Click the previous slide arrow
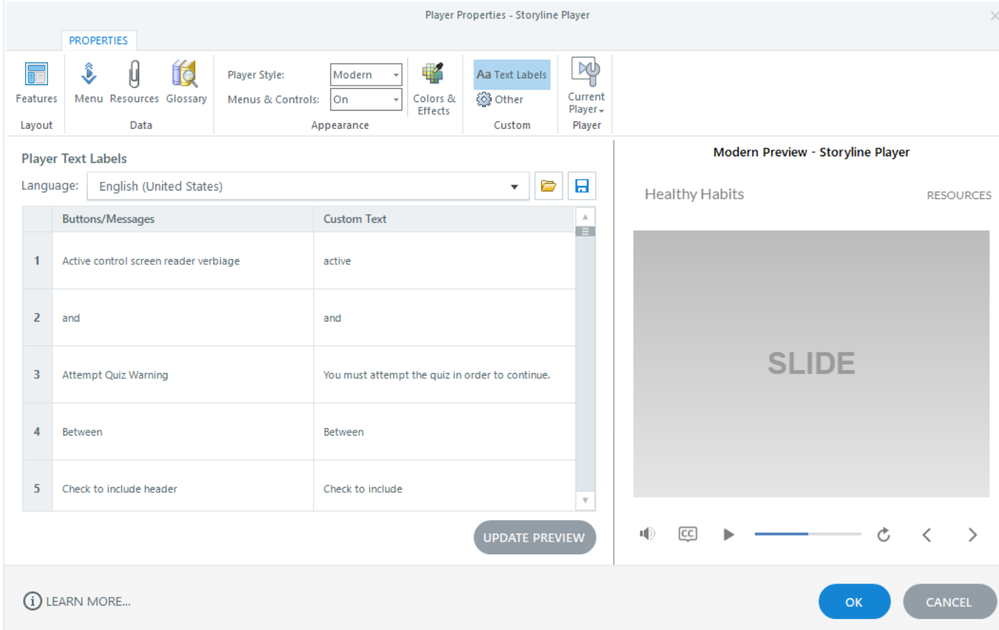This screenshot has width=999, height=630. click(x=927, y=535)
